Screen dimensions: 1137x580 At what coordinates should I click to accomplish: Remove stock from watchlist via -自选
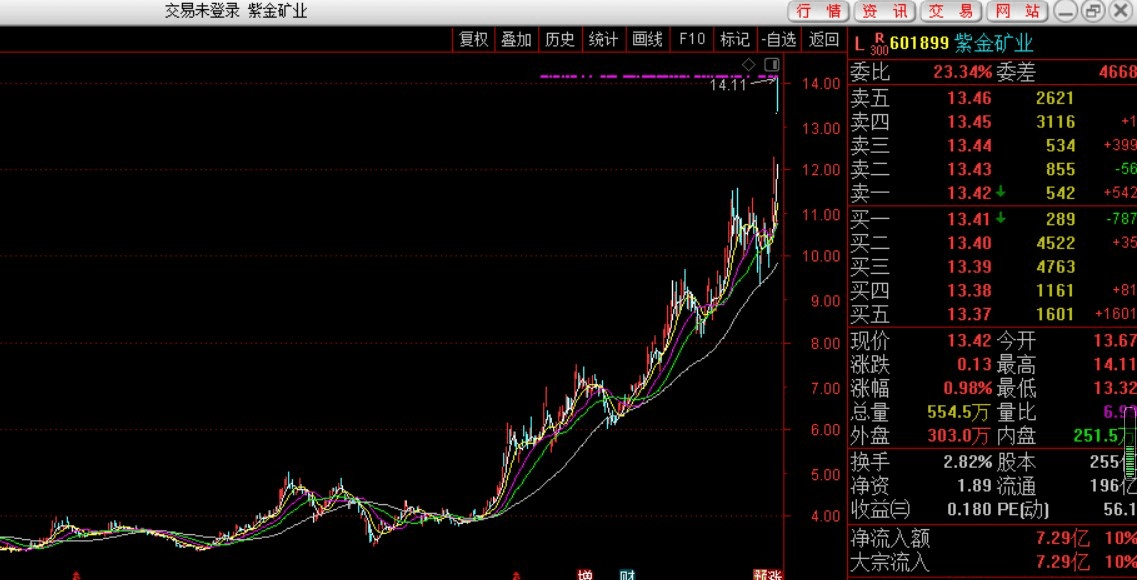780,39
